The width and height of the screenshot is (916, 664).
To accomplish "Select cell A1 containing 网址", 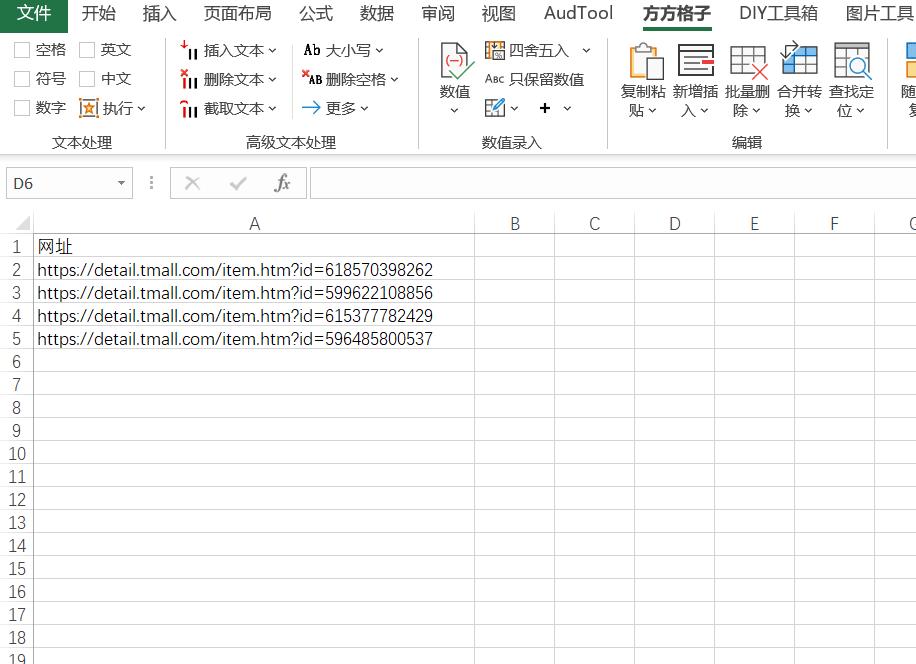I will tap(254, 246).
